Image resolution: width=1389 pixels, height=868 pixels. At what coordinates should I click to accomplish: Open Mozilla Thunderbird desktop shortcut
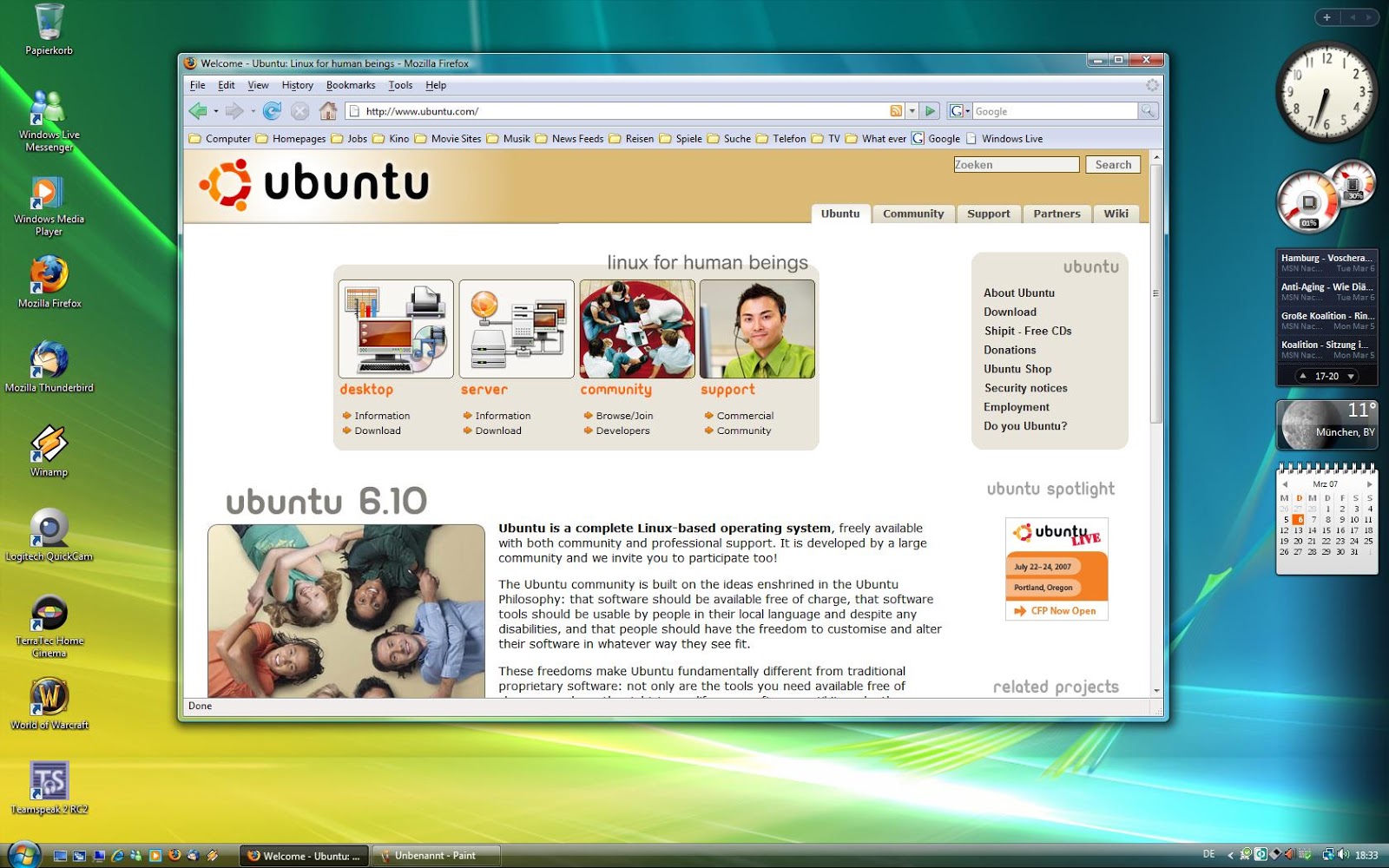(49, 360)
